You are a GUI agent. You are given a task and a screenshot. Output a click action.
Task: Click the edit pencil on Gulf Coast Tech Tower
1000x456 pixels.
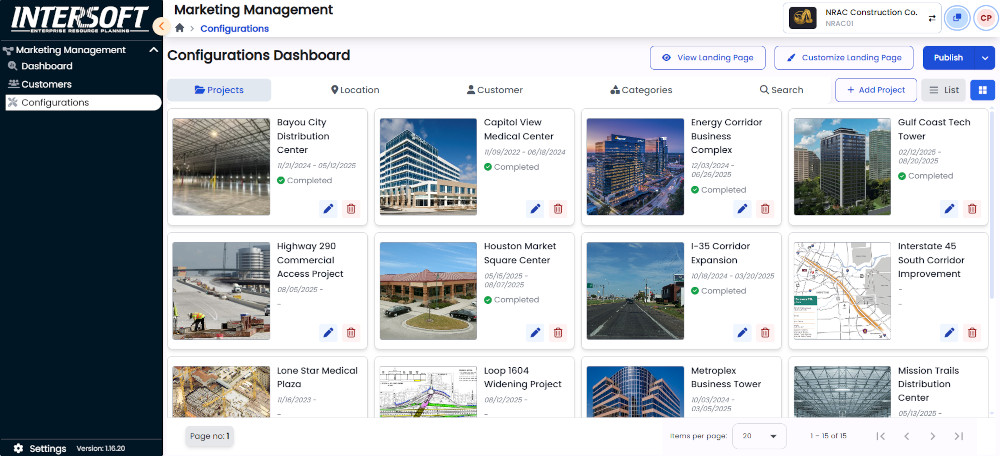coord(949,209)
